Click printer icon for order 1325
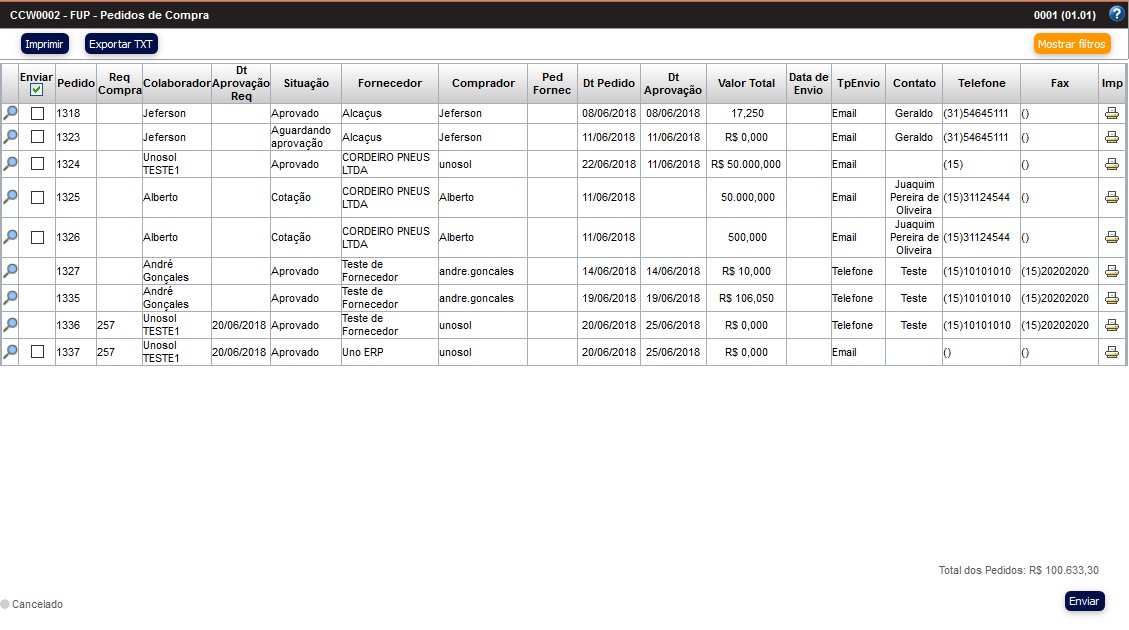1129x630 pixels. 1111,198
